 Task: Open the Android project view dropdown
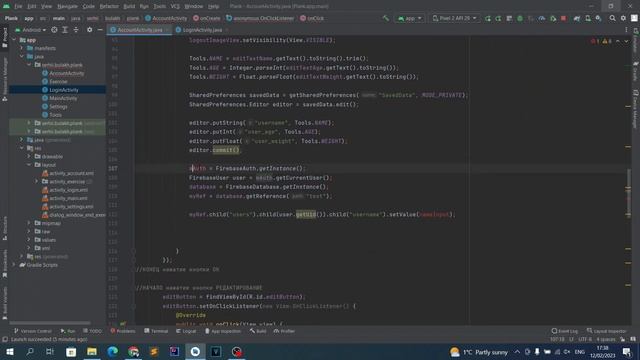(31, 30)
